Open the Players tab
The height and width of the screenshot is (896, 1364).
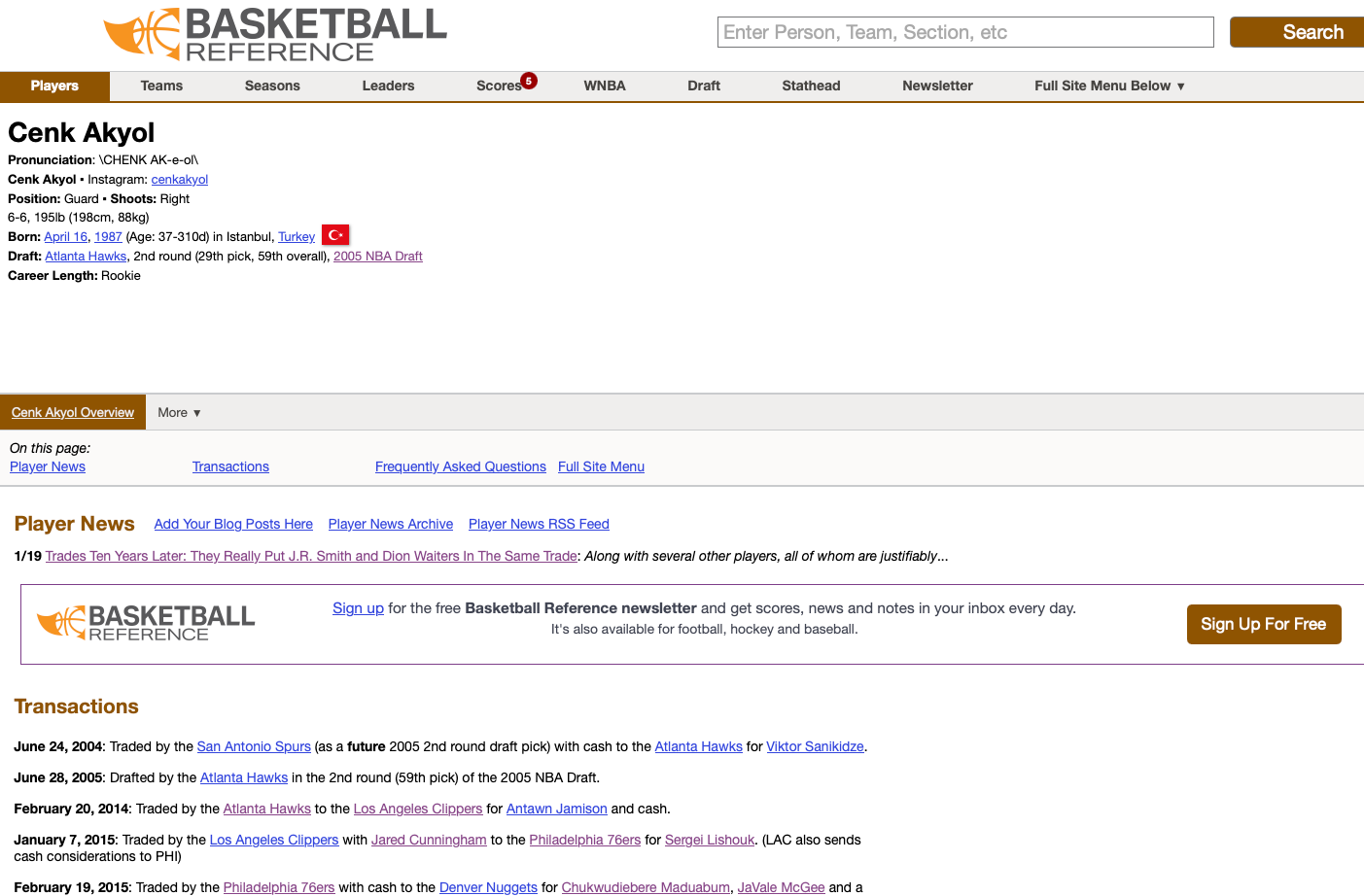54,86
